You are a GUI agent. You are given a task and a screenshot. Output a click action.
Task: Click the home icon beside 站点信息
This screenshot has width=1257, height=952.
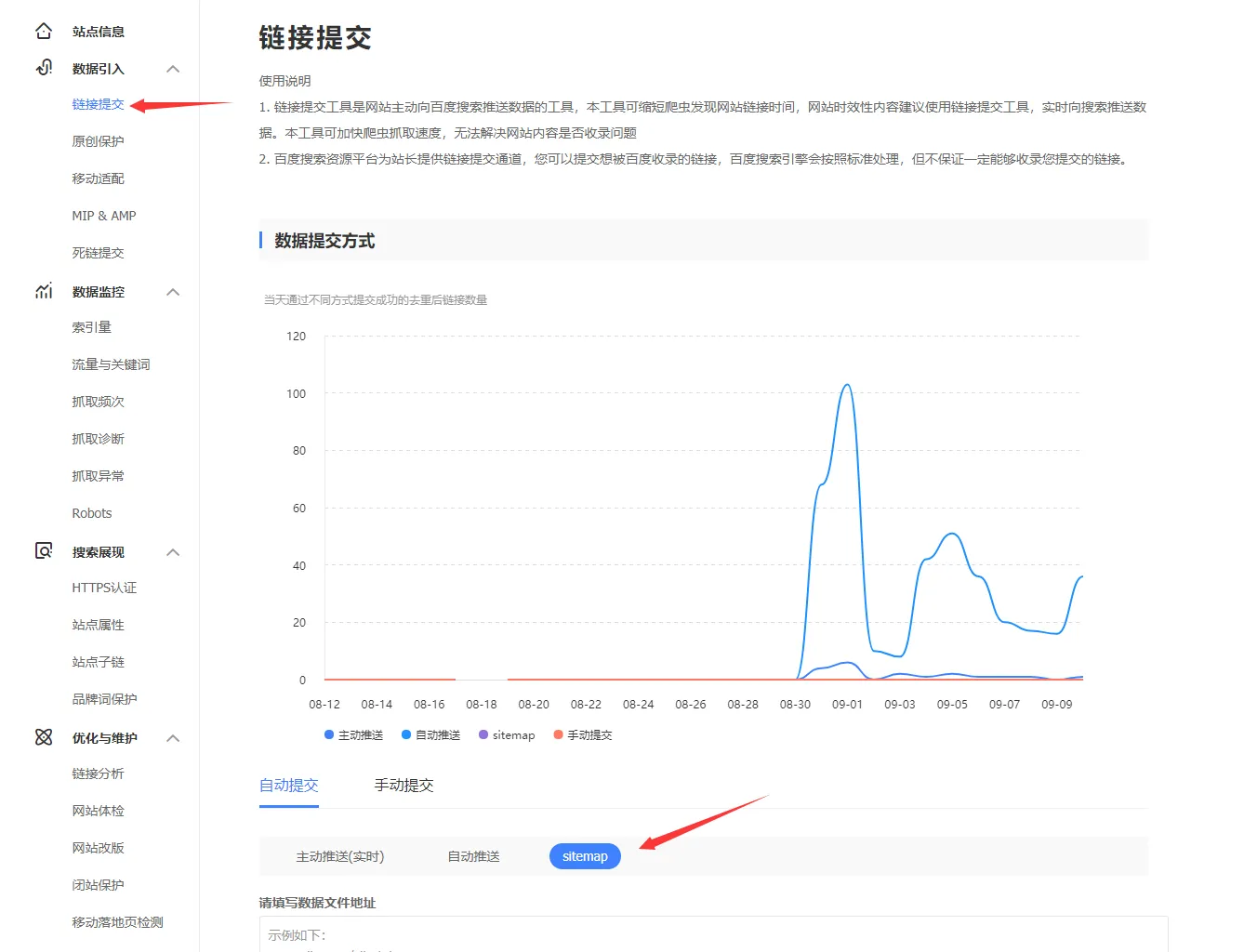[44, 32]
